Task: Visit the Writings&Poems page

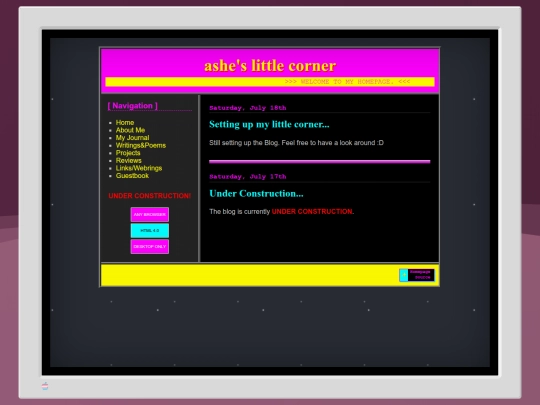Action: (x=141, y=145)
